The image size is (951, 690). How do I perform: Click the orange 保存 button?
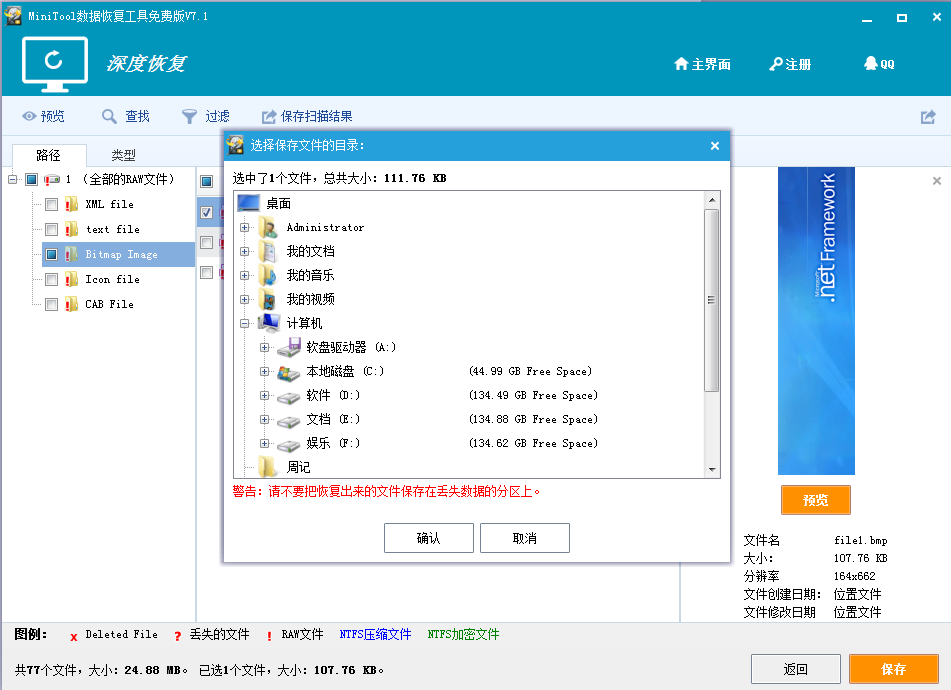coord(894,669)
